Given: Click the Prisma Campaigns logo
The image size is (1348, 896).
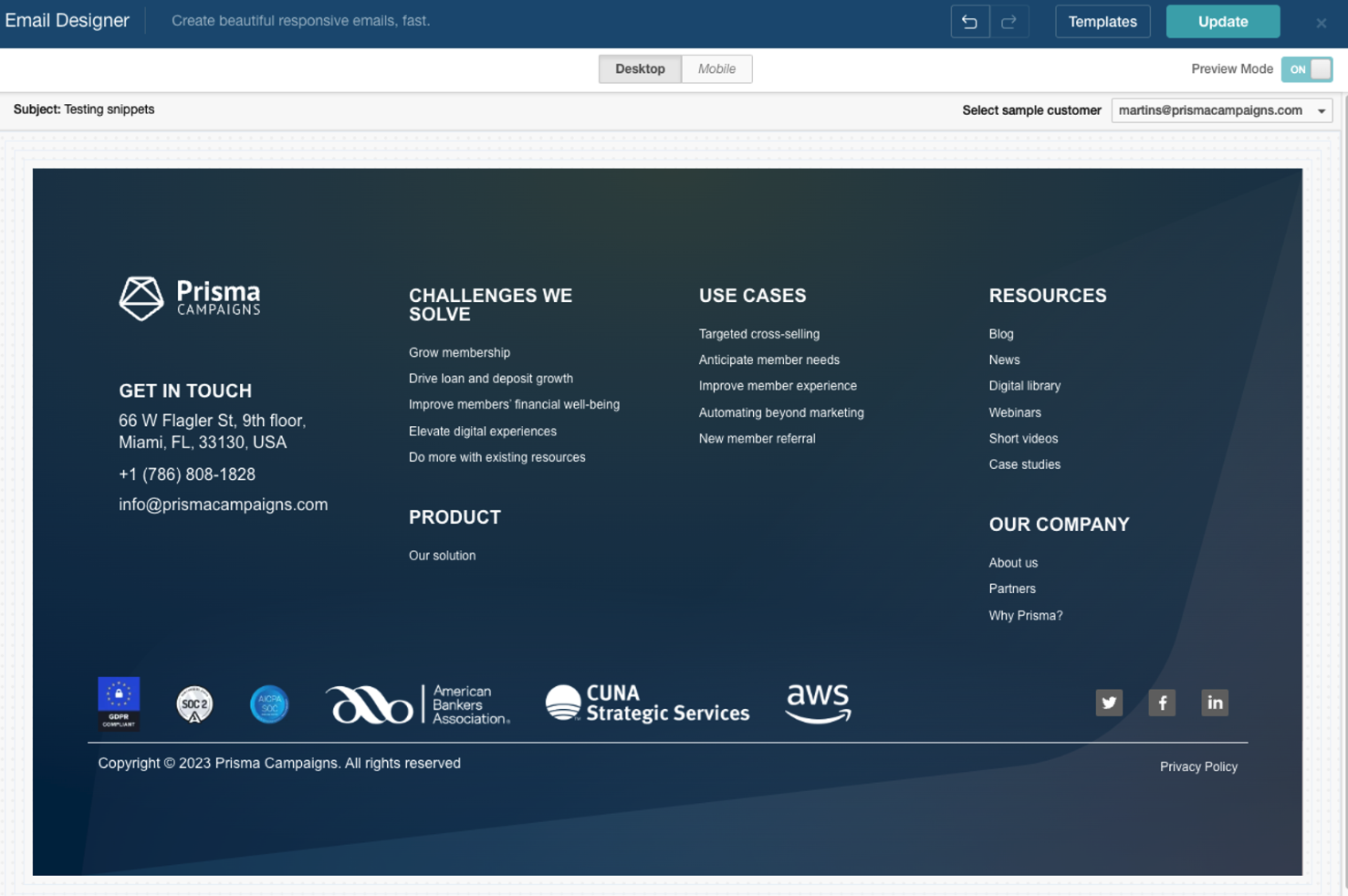Looking at the screenshot, I should [190, 298].
